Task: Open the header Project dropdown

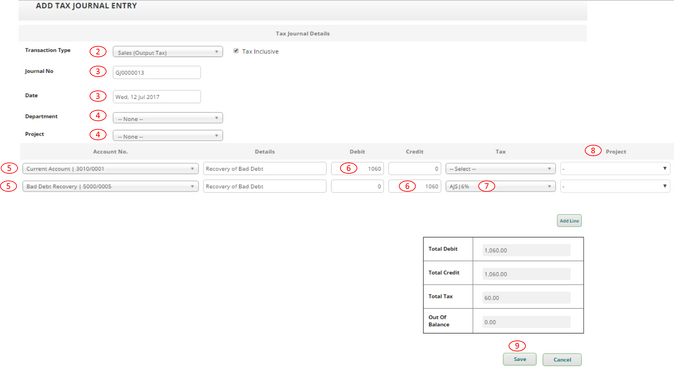Action: [x=168, y=136]
